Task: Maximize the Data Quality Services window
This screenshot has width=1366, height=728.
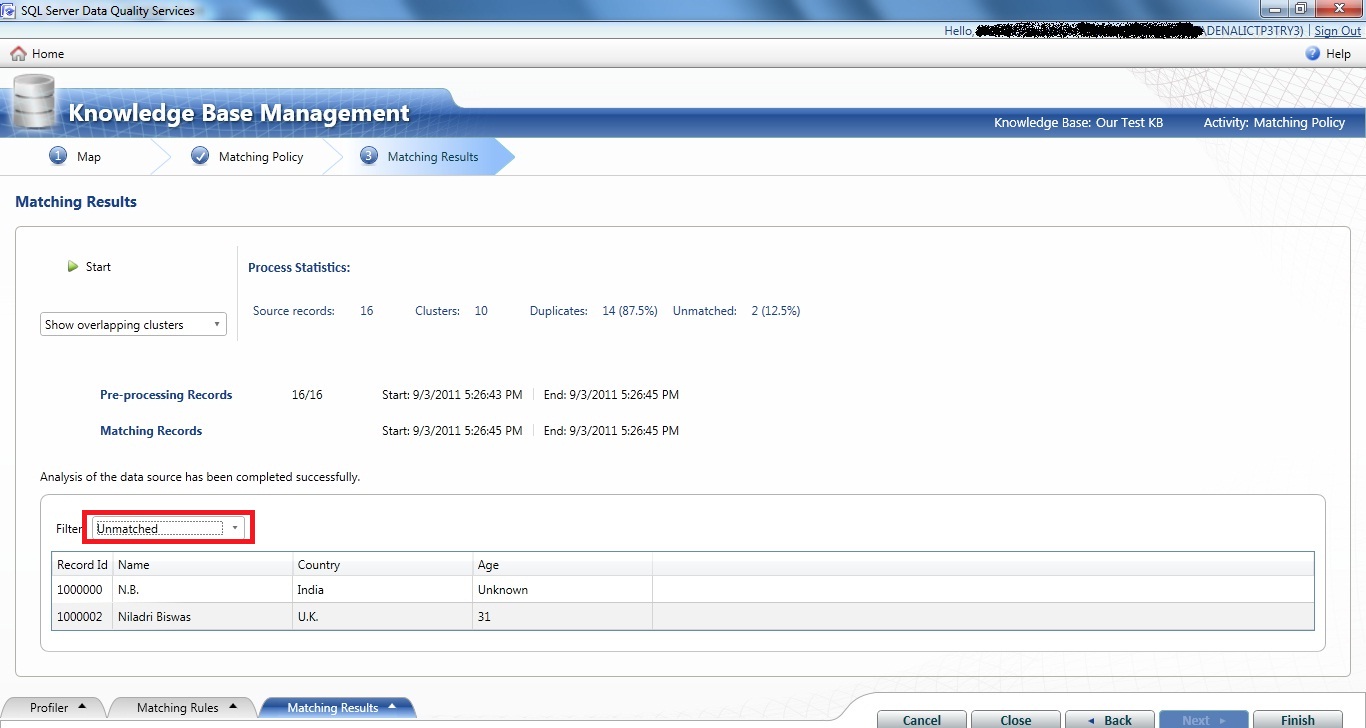Action: (x=1301, y=8)
